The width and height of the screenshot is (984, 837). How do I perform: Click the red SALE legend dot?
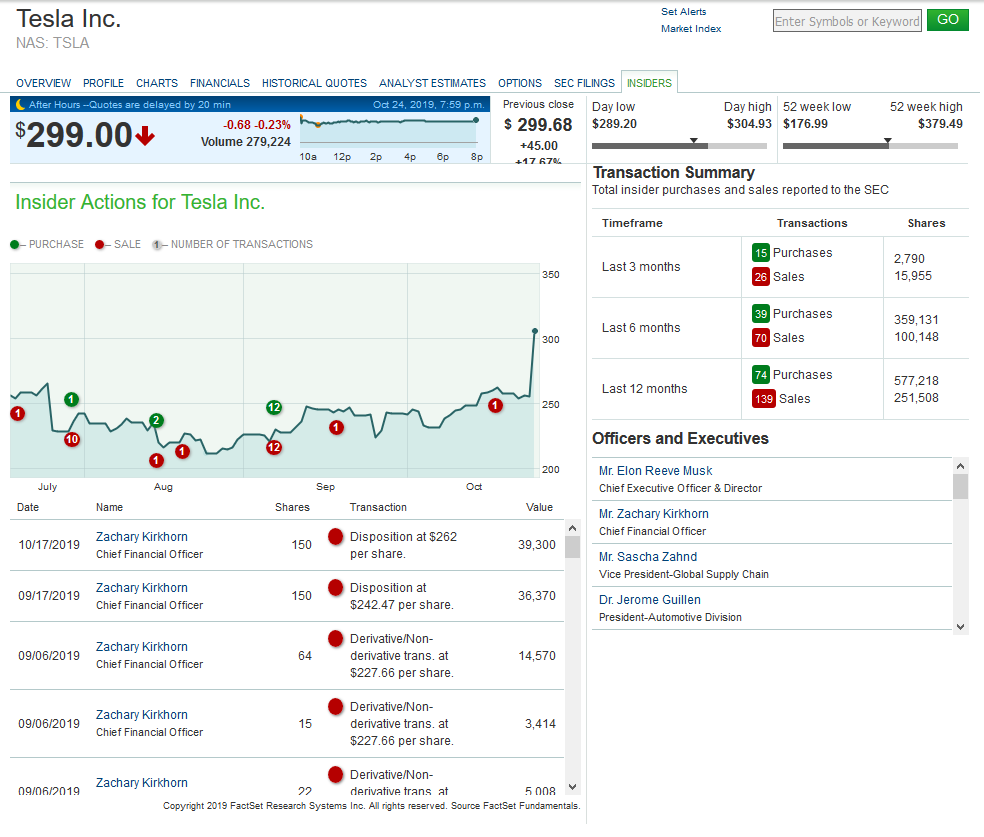[99, 244]
